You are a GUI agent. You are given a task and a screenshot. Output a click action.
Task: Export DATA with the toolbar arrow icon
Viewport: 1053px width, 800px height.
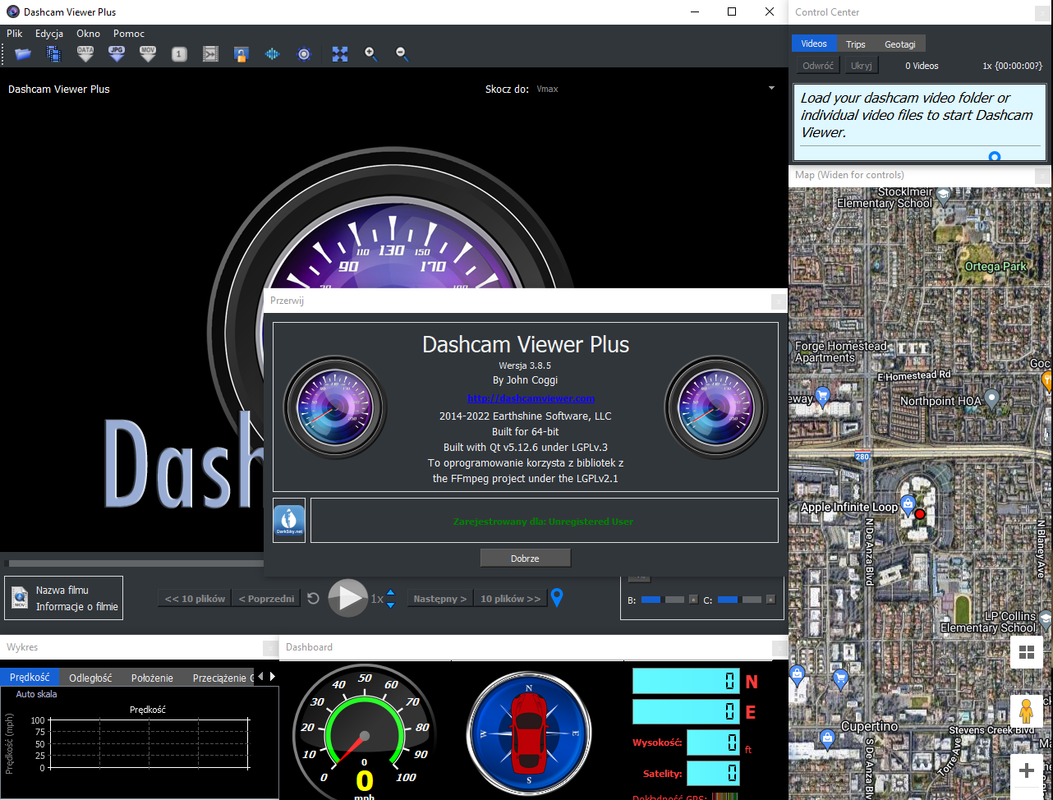click(85, 54)
